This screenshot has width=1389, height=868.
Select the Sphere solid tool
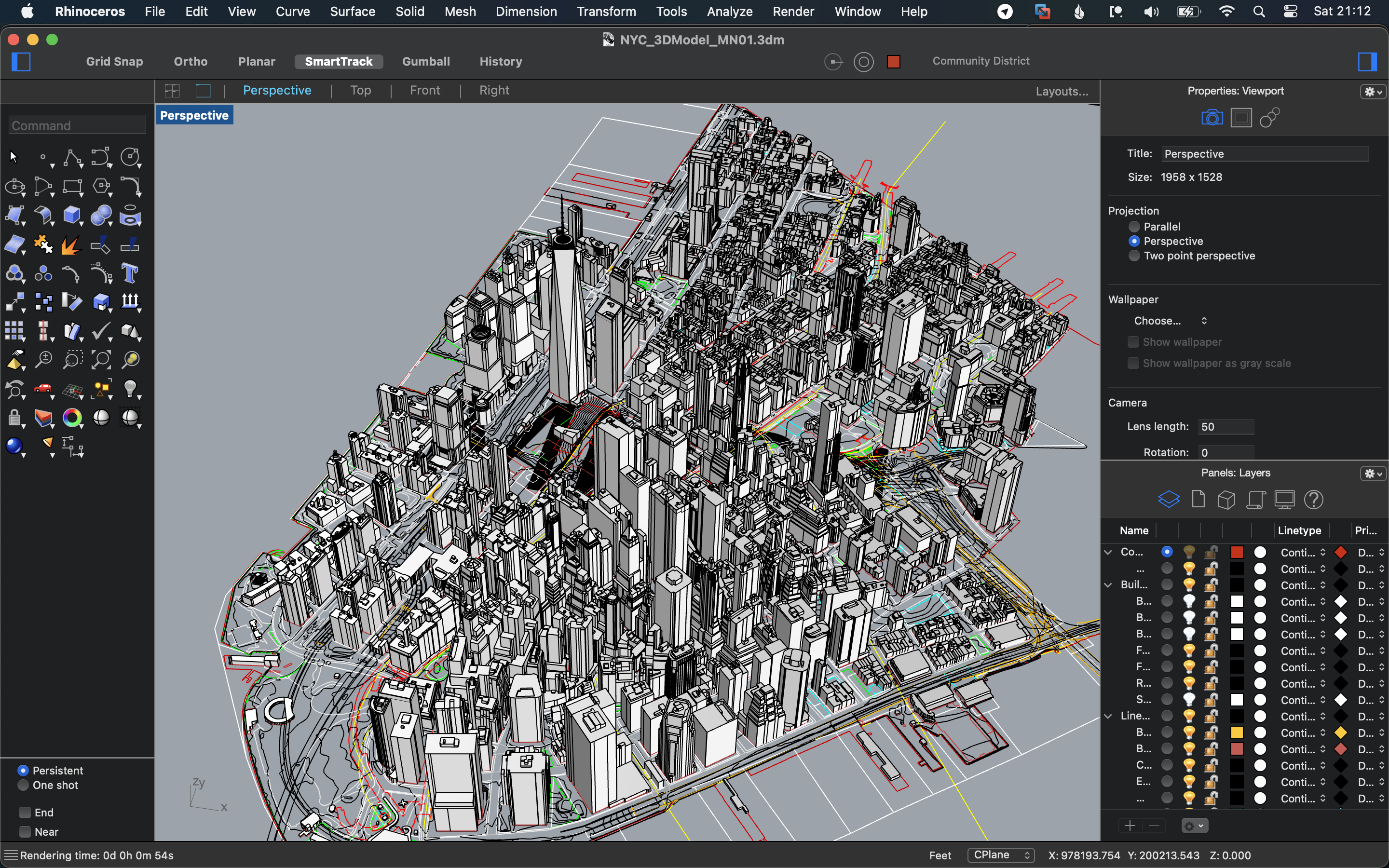101,215
